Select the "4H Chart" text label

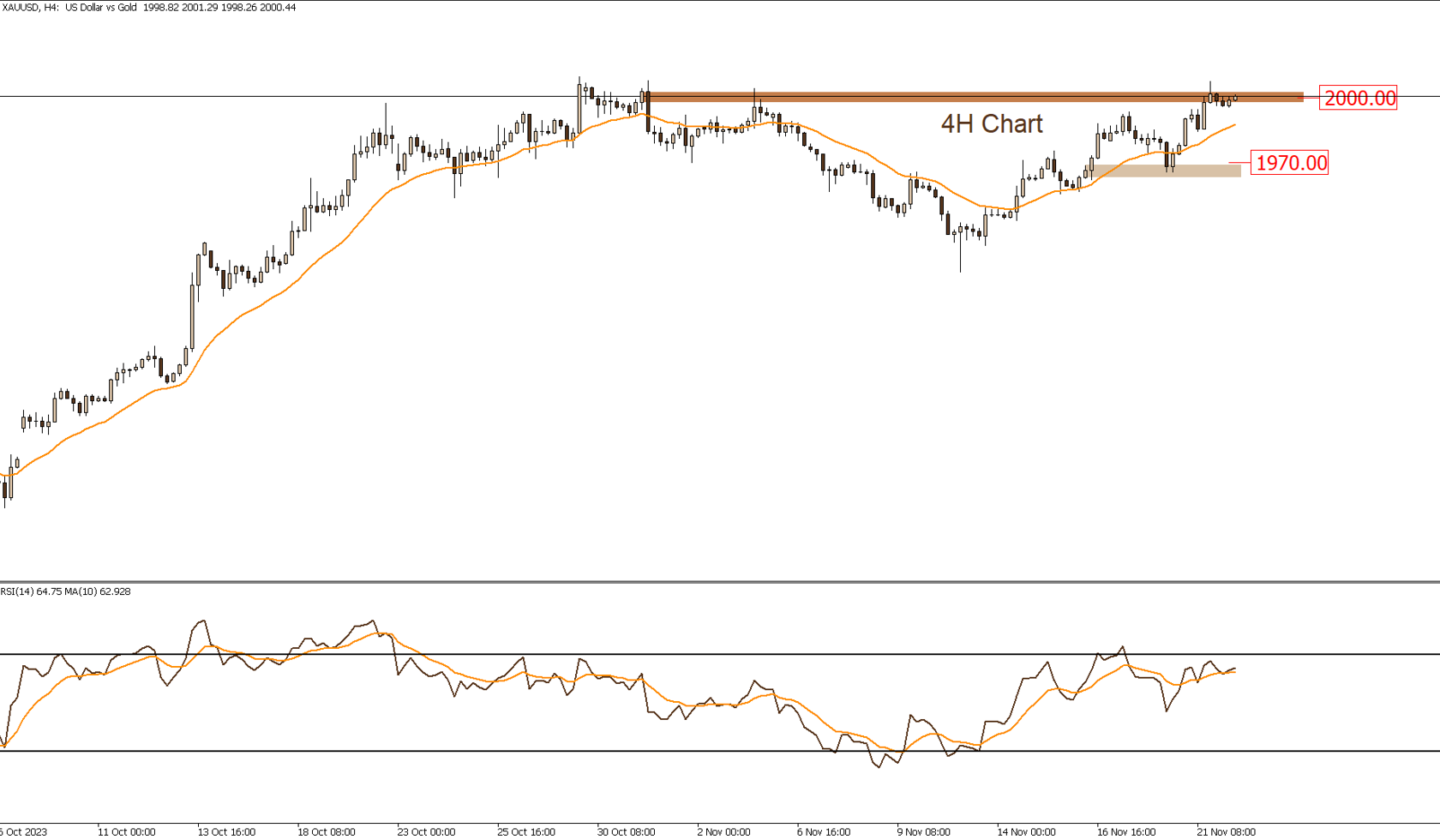pyautogui.click(x=992, y=124)
